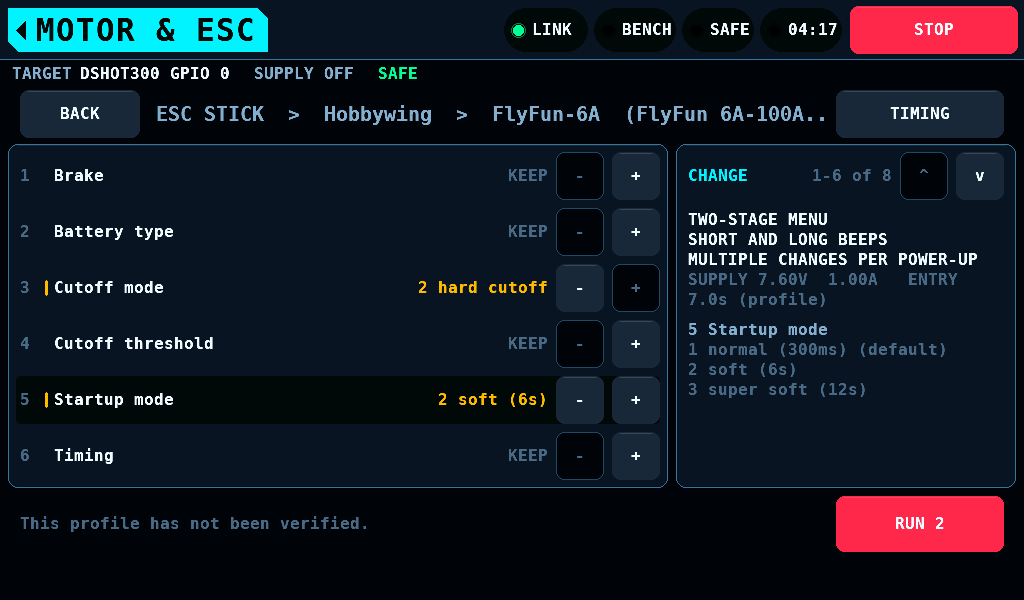This screenshot has height=600, width=1024.
Task: Open the TIMING view
Action: pyautogui.click(x=920, y=114)
